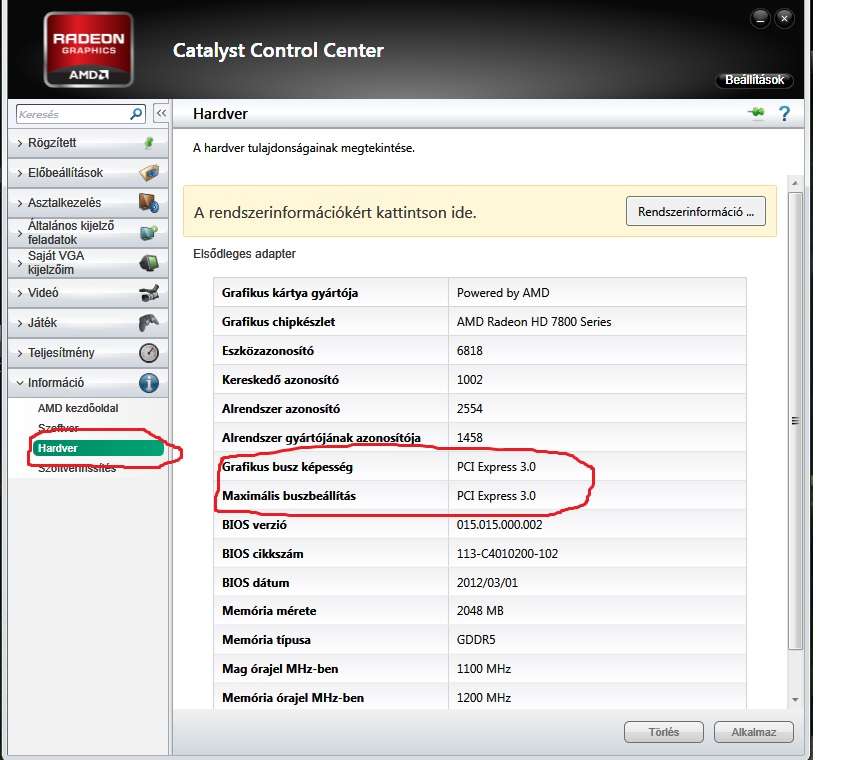The height and width of the screenshot is (760, 864).
Task: Click the Grafikus chipkészlet label
Action: pyautogui.click(x=278, y=322)
